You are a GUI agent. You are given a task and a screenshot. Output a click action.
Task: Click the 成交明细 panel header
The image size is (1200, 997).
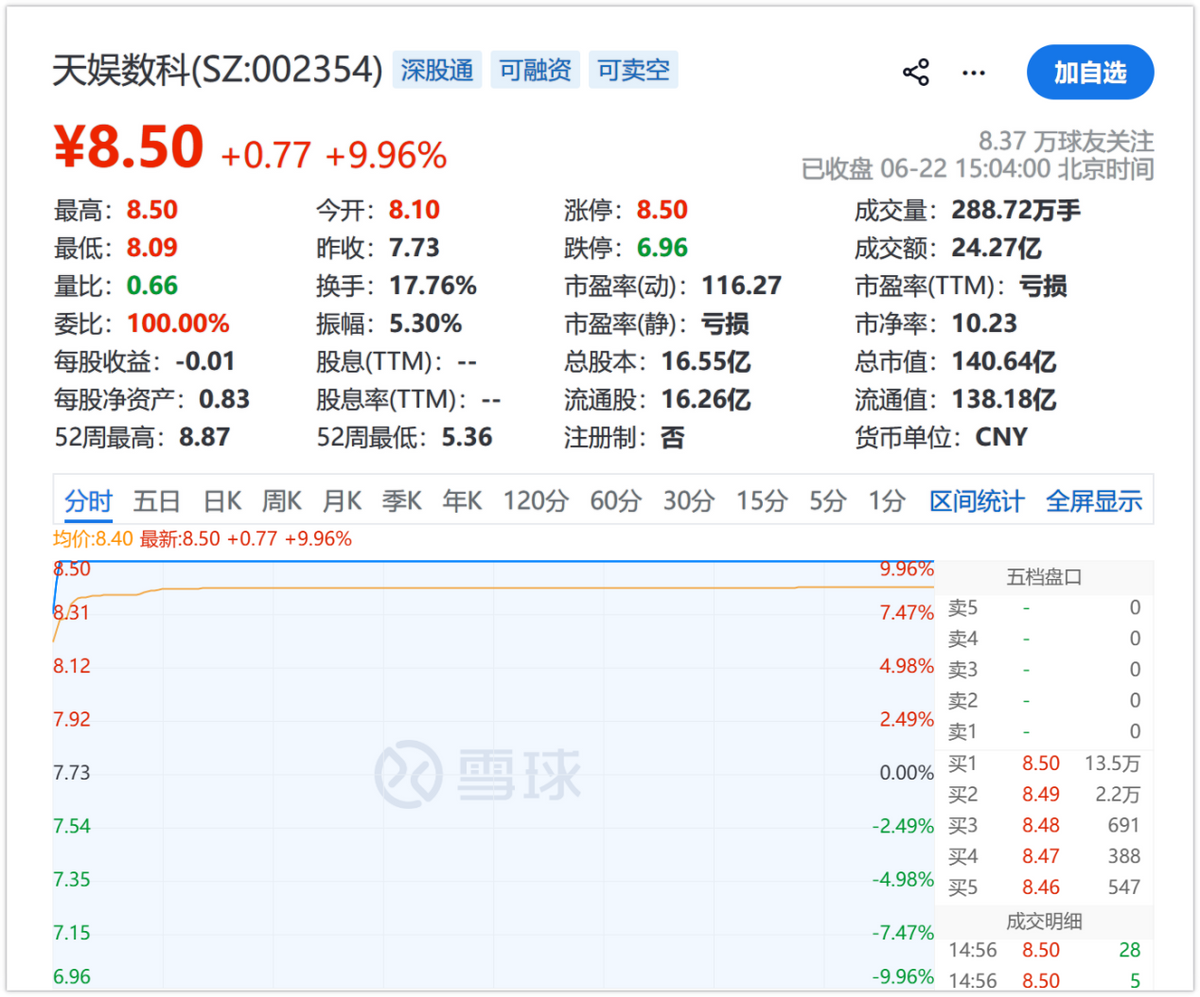pos(1044,922)
